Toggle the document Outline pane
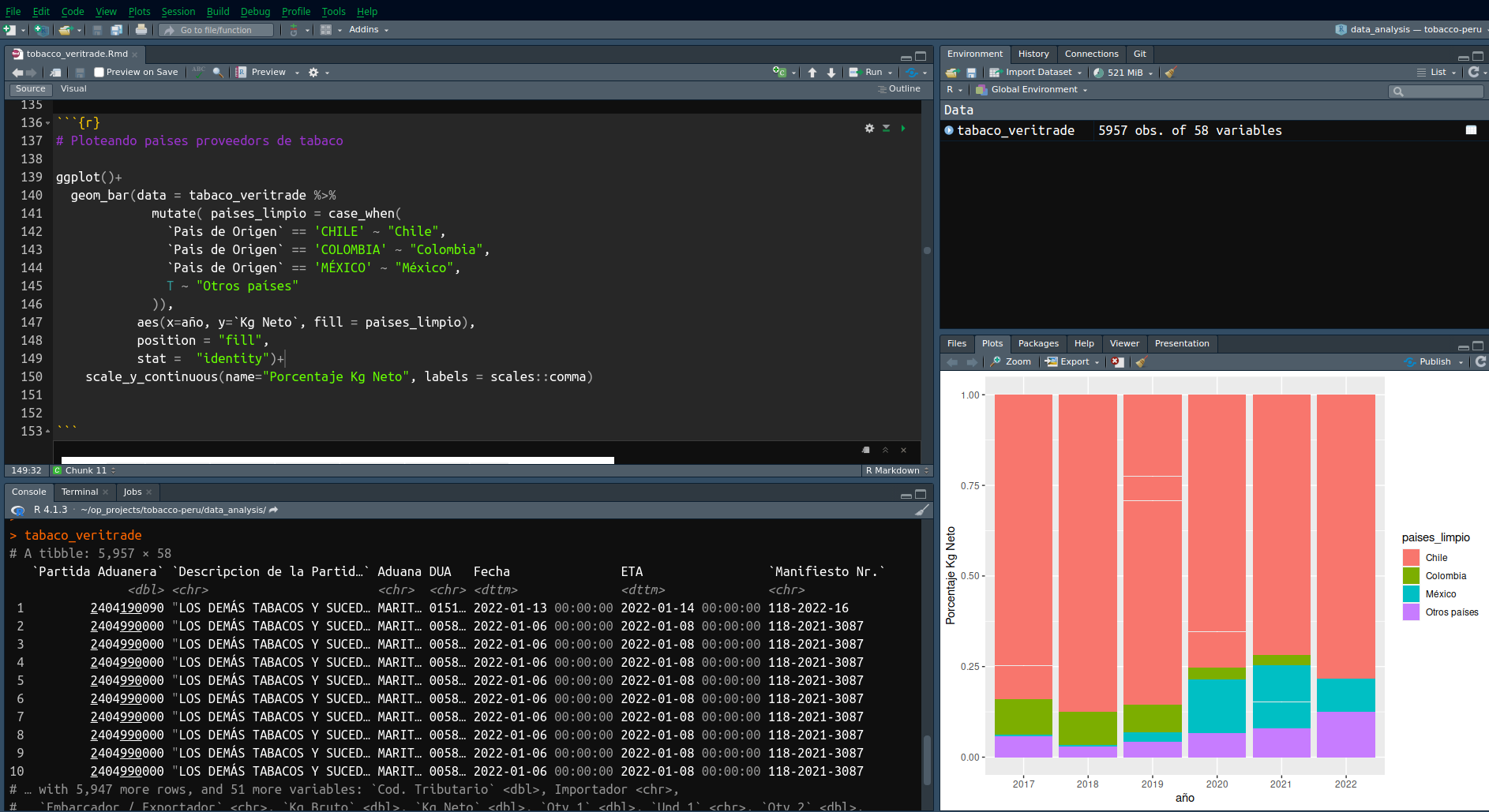Viewport: 1489px width, 812px height. pyautogui.click(x=899, y=89)
